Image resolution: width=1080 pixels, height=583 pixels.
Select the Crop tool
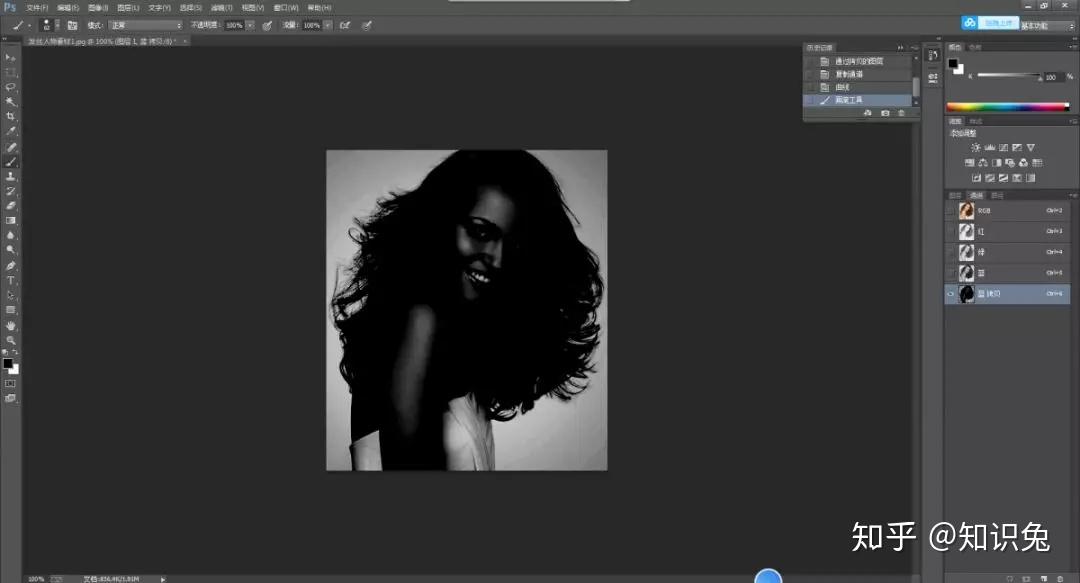coord(11,117)
